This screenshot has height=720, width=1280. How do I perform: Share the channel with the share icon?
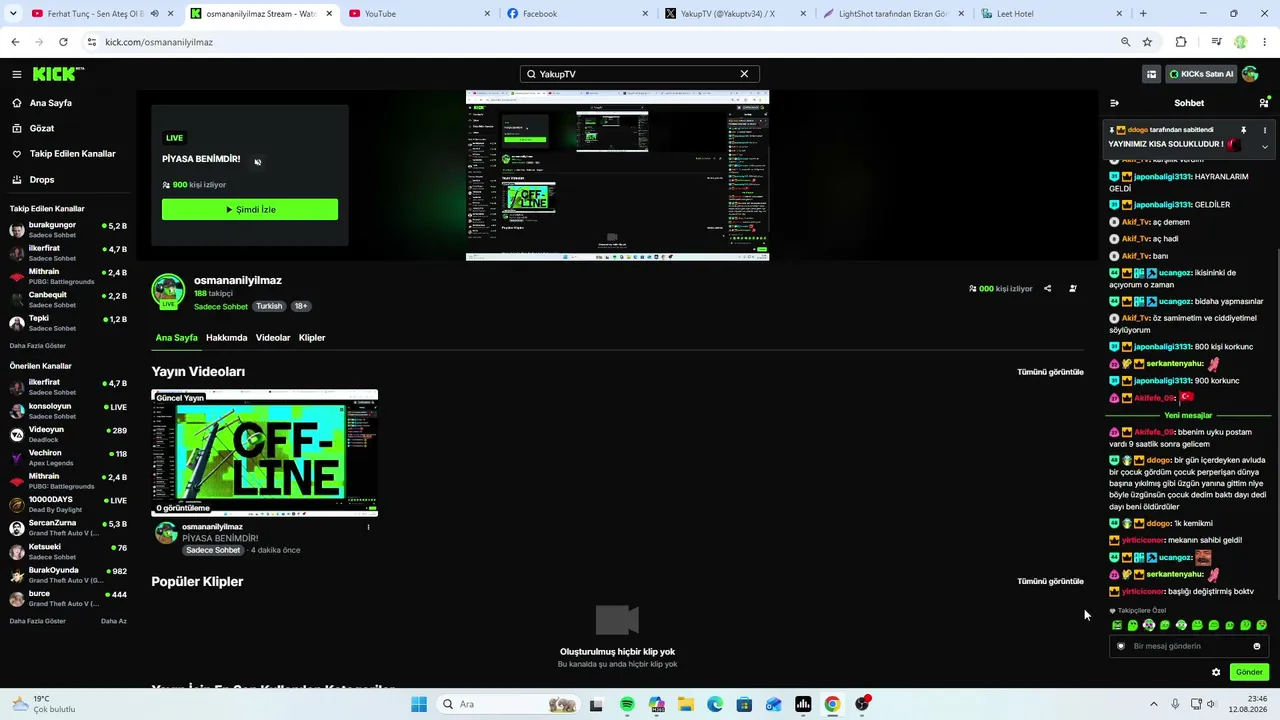click(x=1048, y=289)
